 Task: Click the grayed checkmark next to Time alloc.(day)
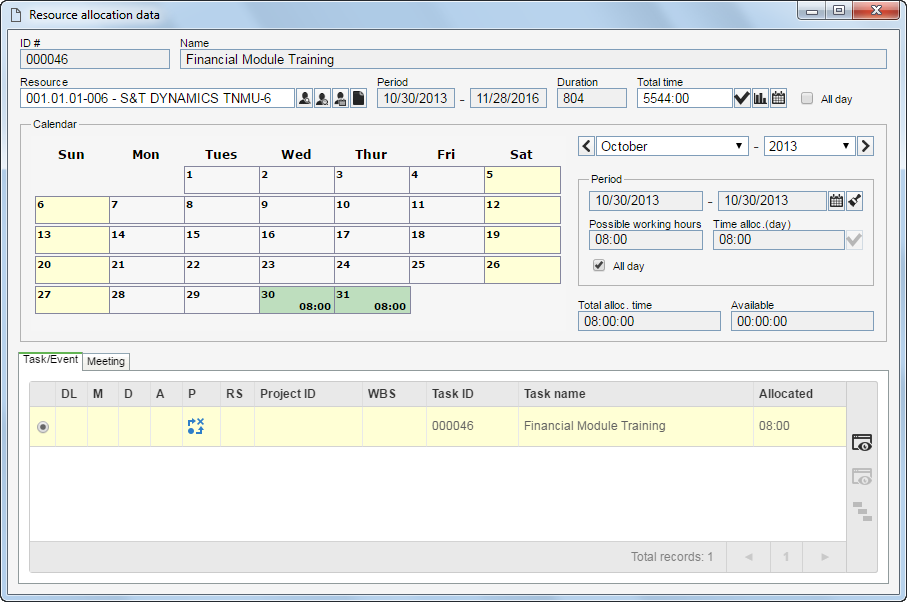[854, 239]
